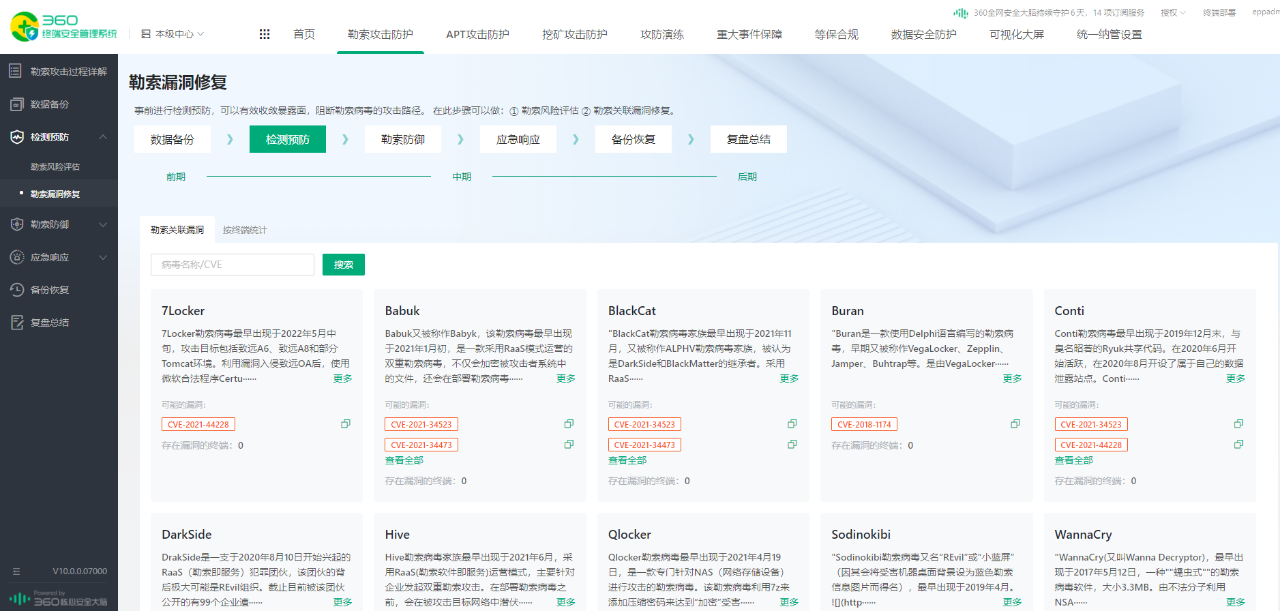Copy CVE-2021-34523 in Conti card
The height and width of the screenshot is (611, 1280).
pyautogui.click(x=1238, y=424)
